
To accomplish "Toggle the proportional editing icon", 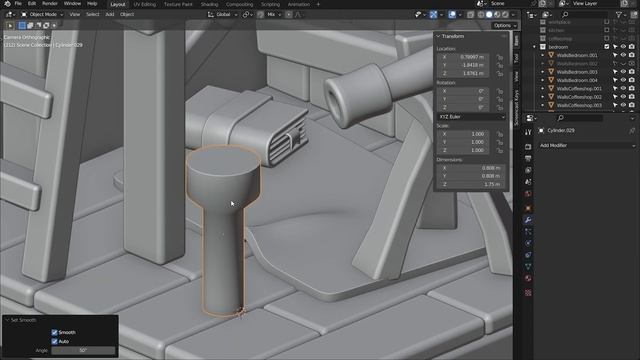I will (289, 14).
